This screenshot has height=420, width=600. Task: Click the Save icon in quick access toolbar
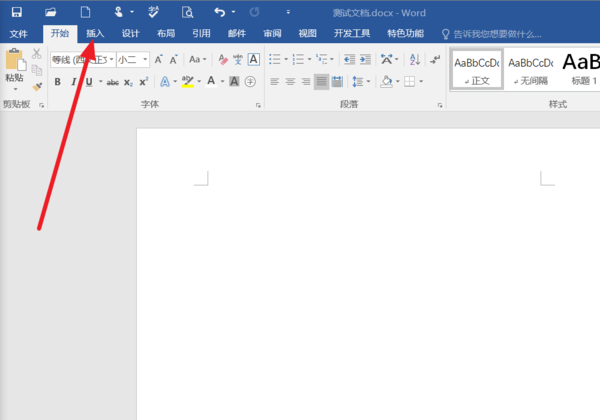pos(16,12)
